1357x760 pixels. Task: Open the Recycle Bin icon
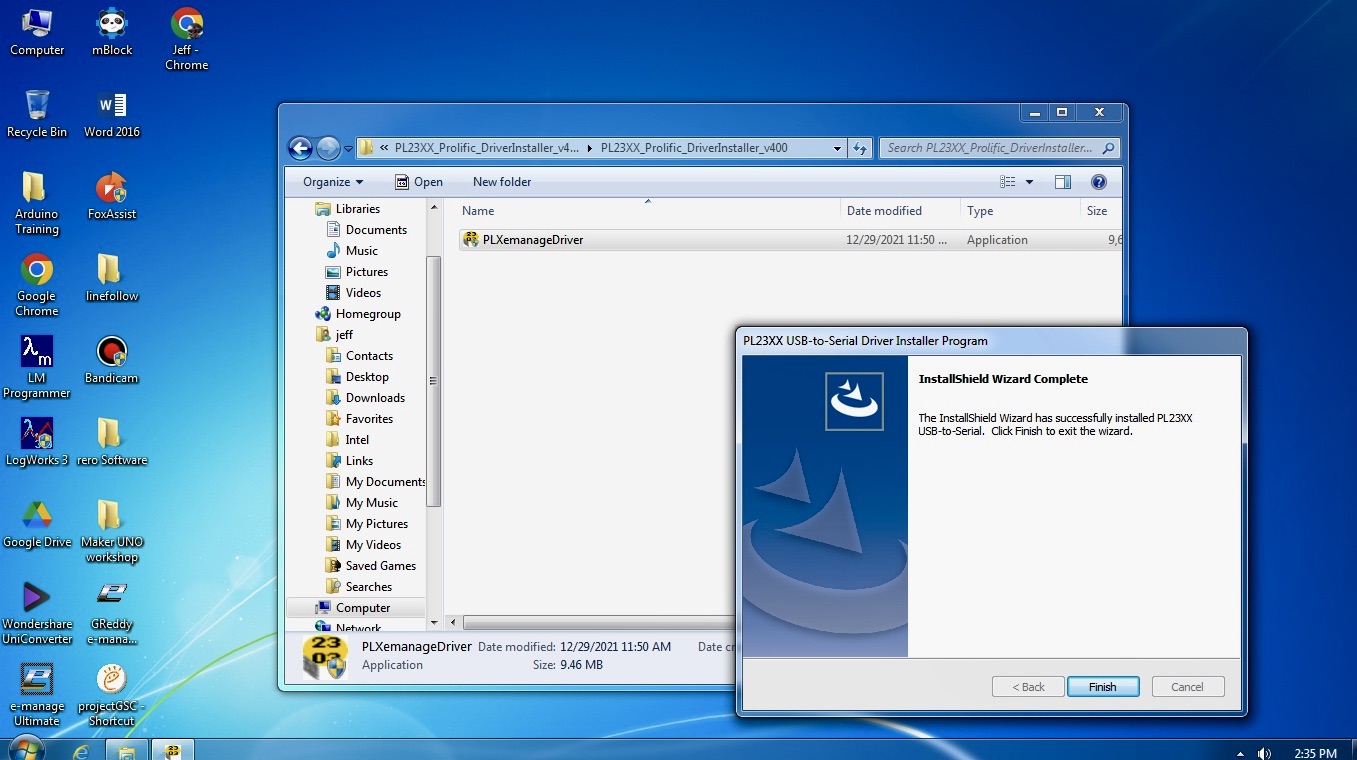[37, 114]
